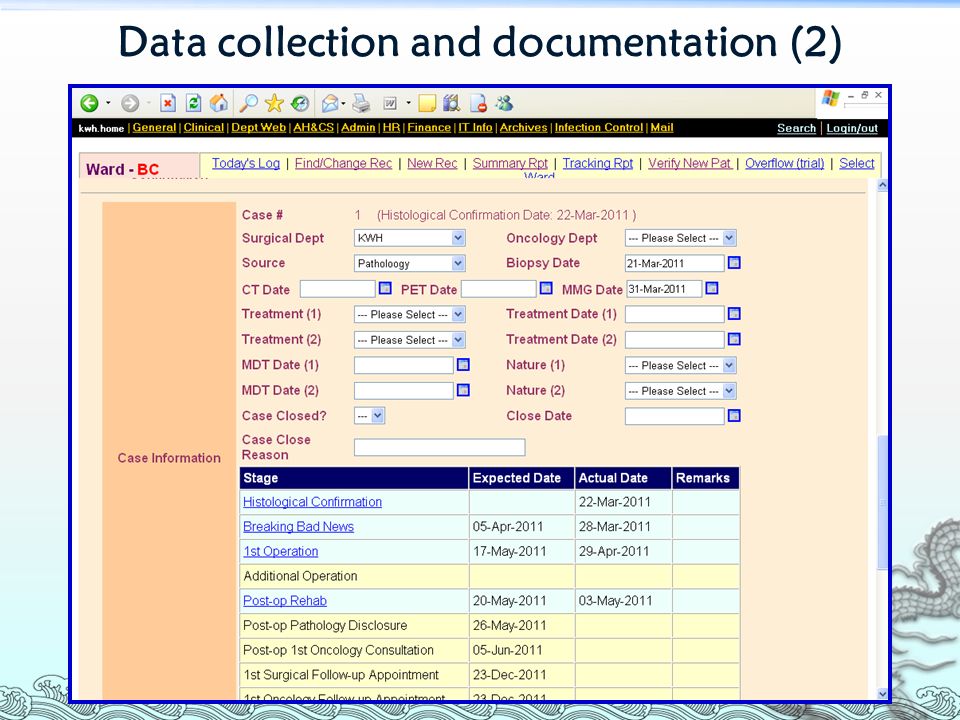
Task: Open the Verify New Pat link
Action: (690, 163)
